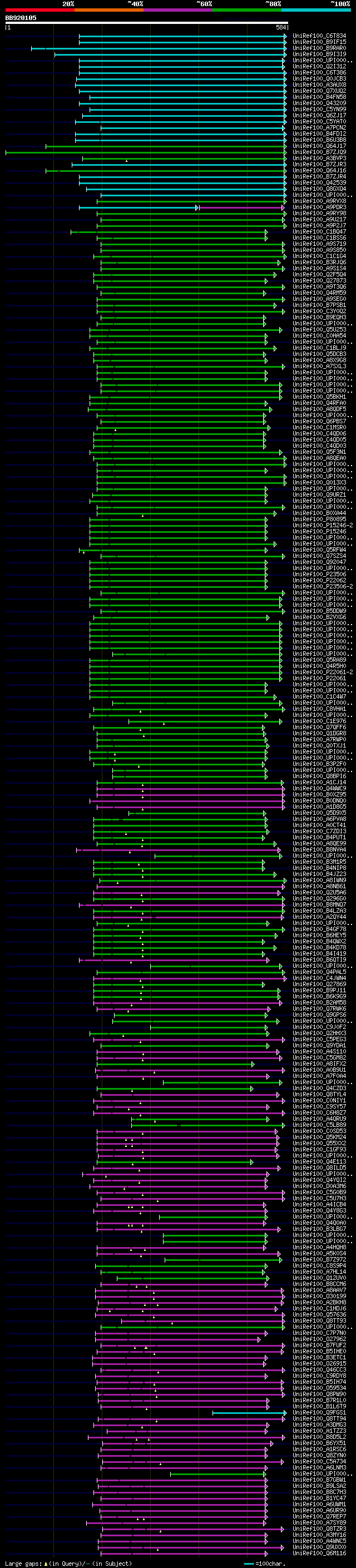The width and height of the screenshot is (356, 1568).
Task: Click the white query sequence ruler bar
Action: pos(147,22)
